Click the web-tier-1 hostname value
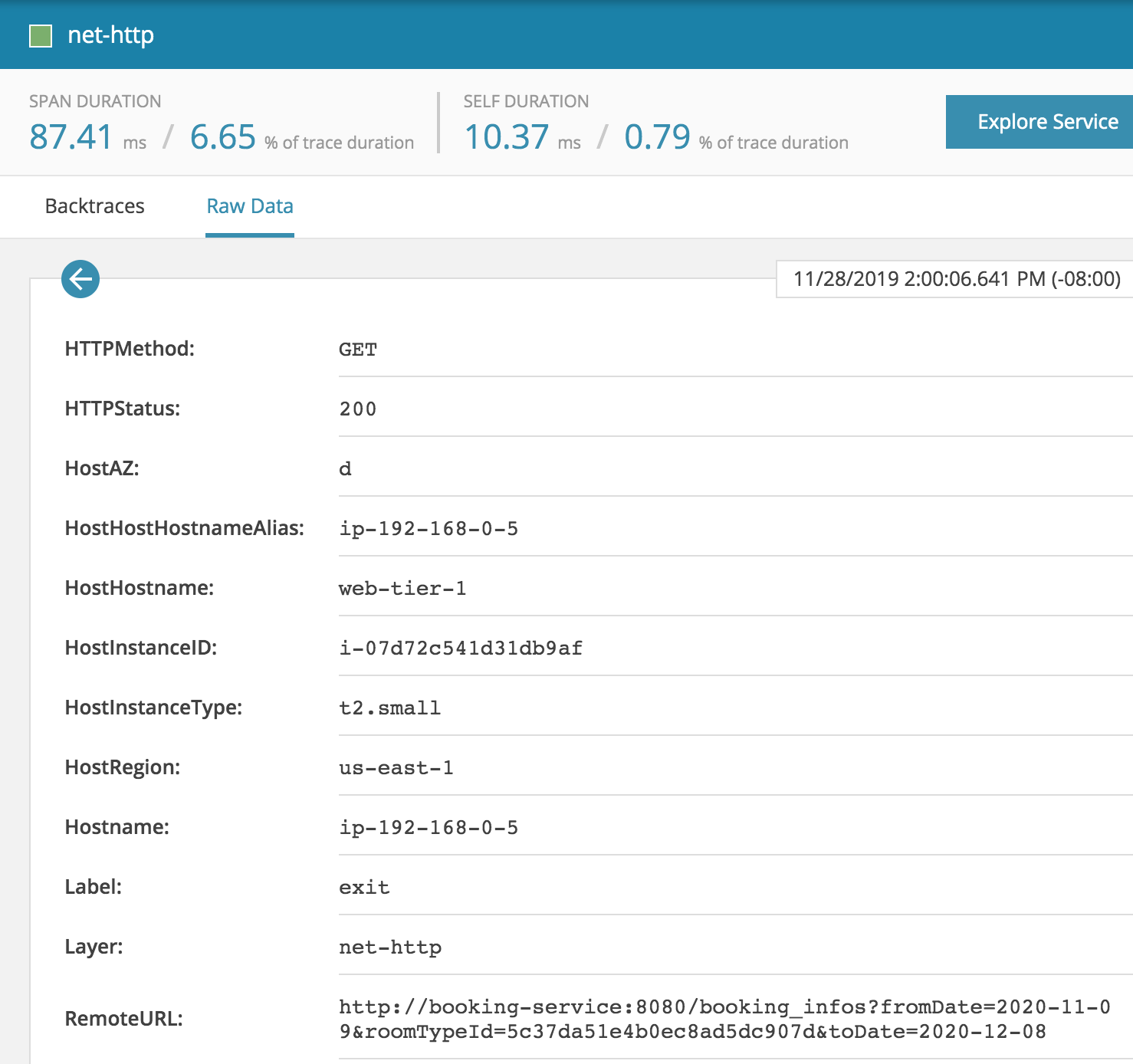The image size is (1133, 1064). 402,589
